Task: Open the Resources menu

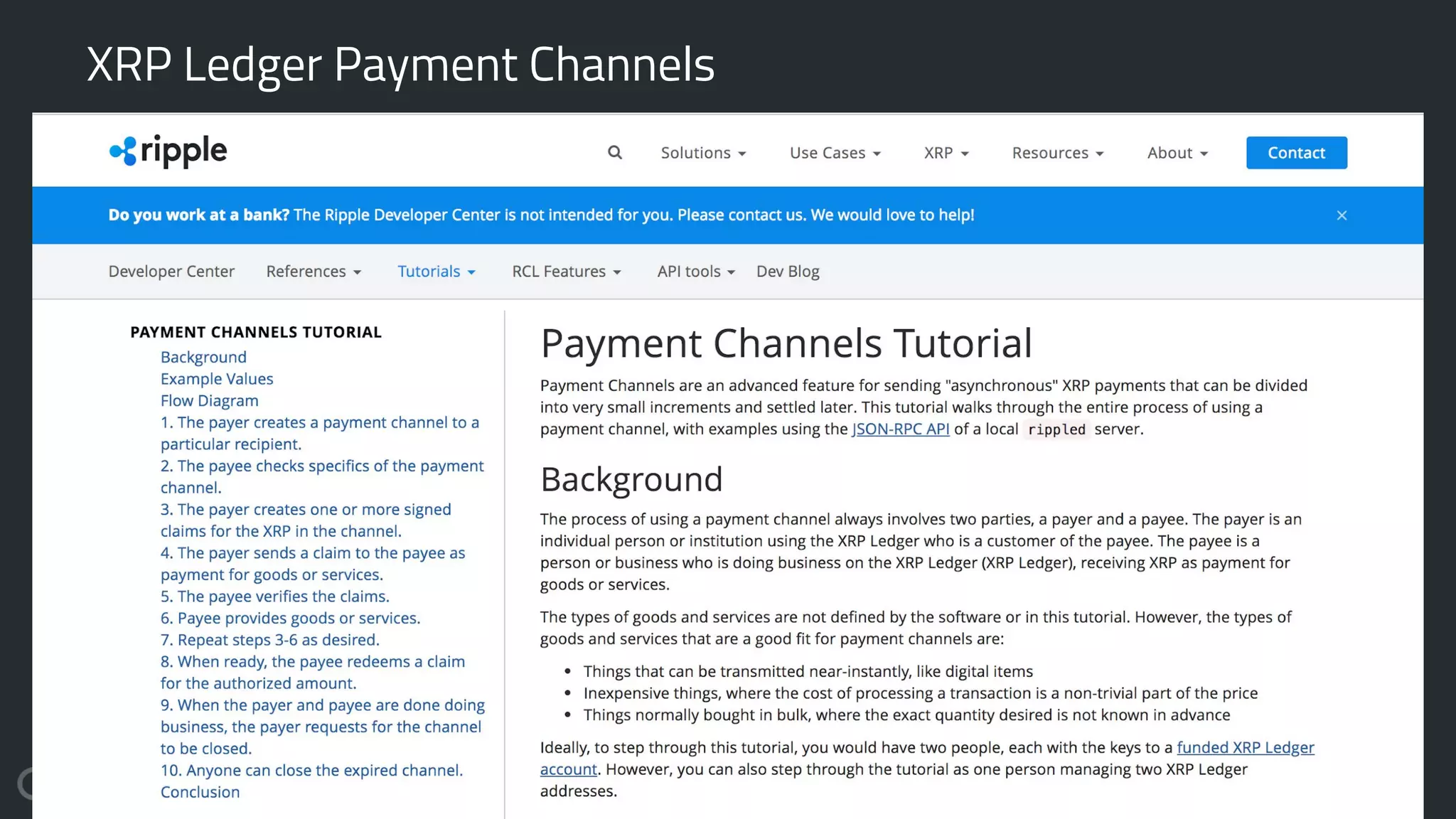Action: coord(1057,153)
